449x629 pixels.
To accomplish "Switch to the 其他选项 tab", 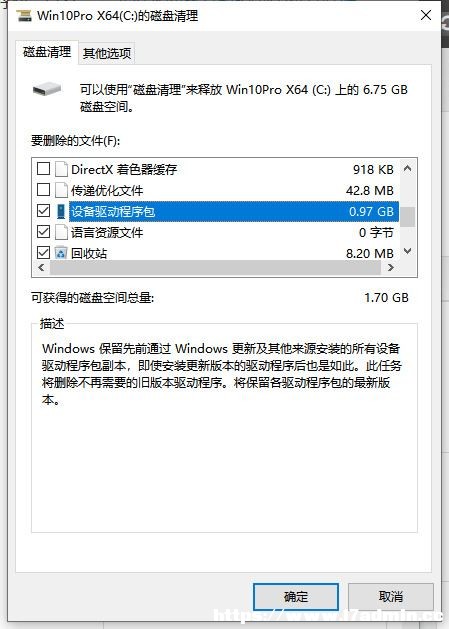I will [x=107, y=53].
